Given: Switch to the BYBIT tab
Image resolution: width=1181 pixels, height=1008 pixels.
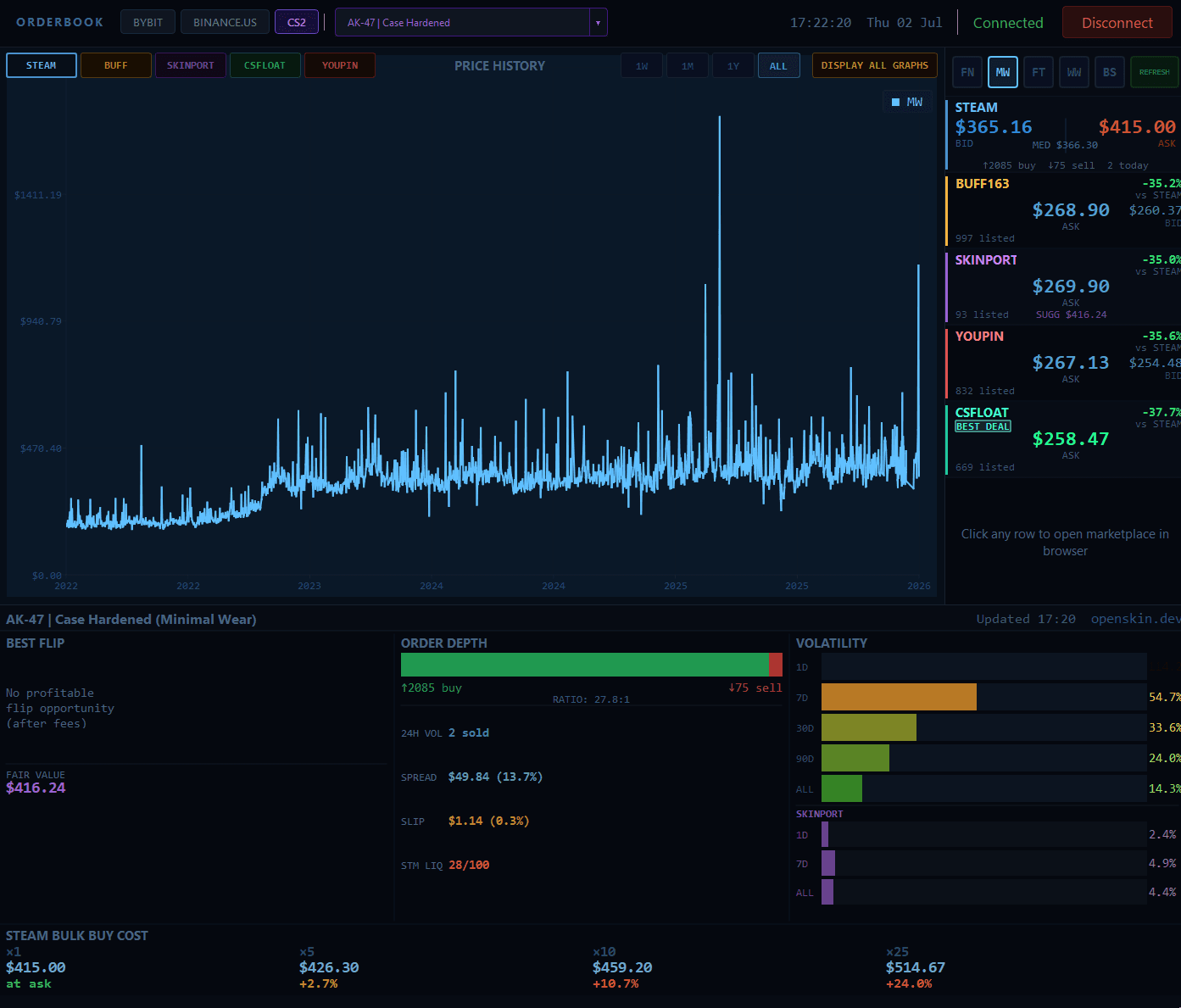Looking at the screenshot, I should (x=148, y=22).
